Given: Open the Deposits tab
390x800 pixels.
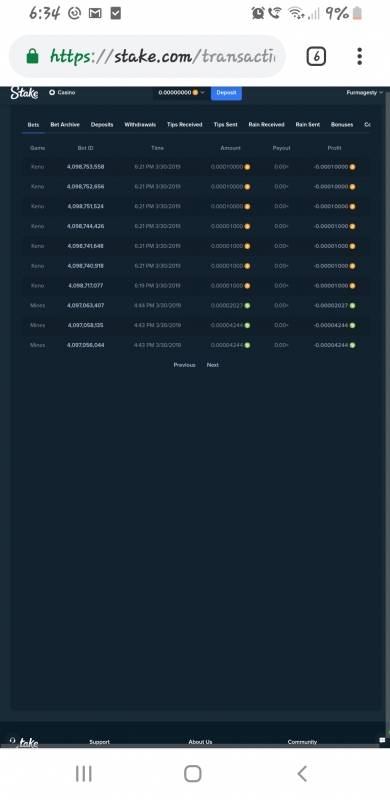Looking at the screenshot, I should pos(102,124).
